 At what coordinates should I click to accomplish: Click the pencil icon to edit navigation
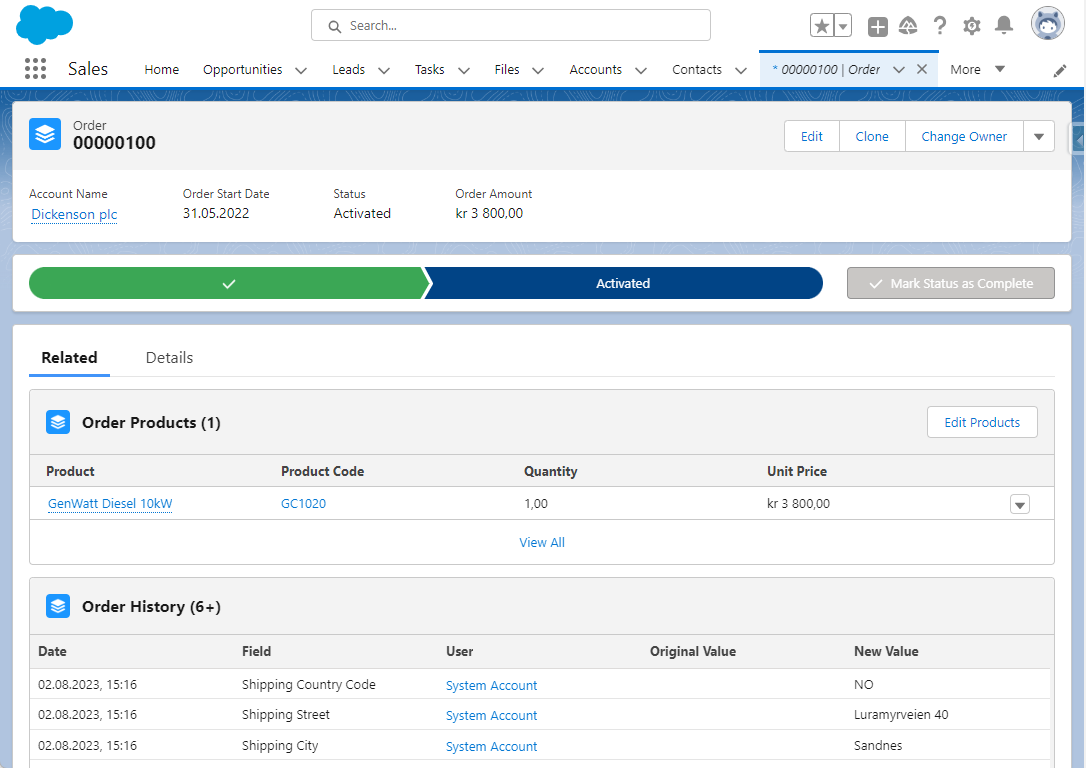[x=1060, y=71]
